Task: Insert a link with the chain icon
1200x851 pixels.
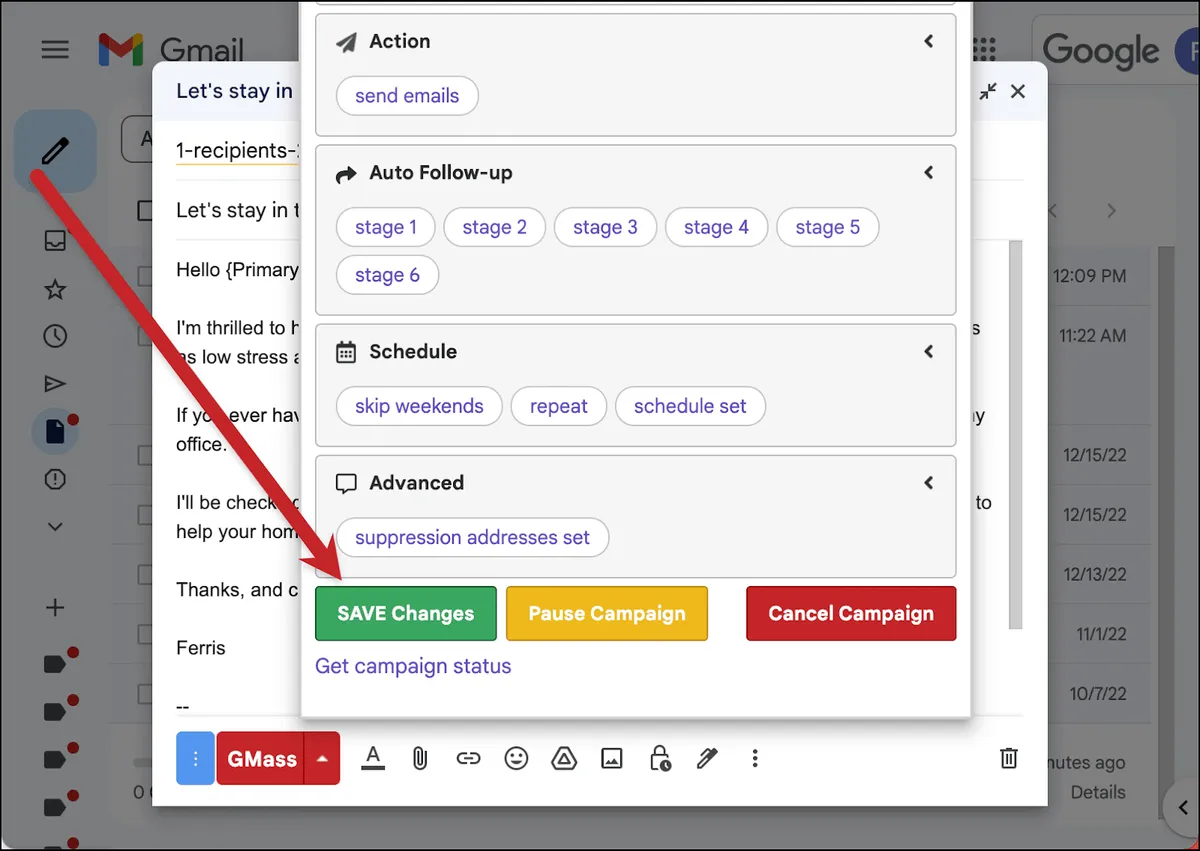Action: (468, 759)
